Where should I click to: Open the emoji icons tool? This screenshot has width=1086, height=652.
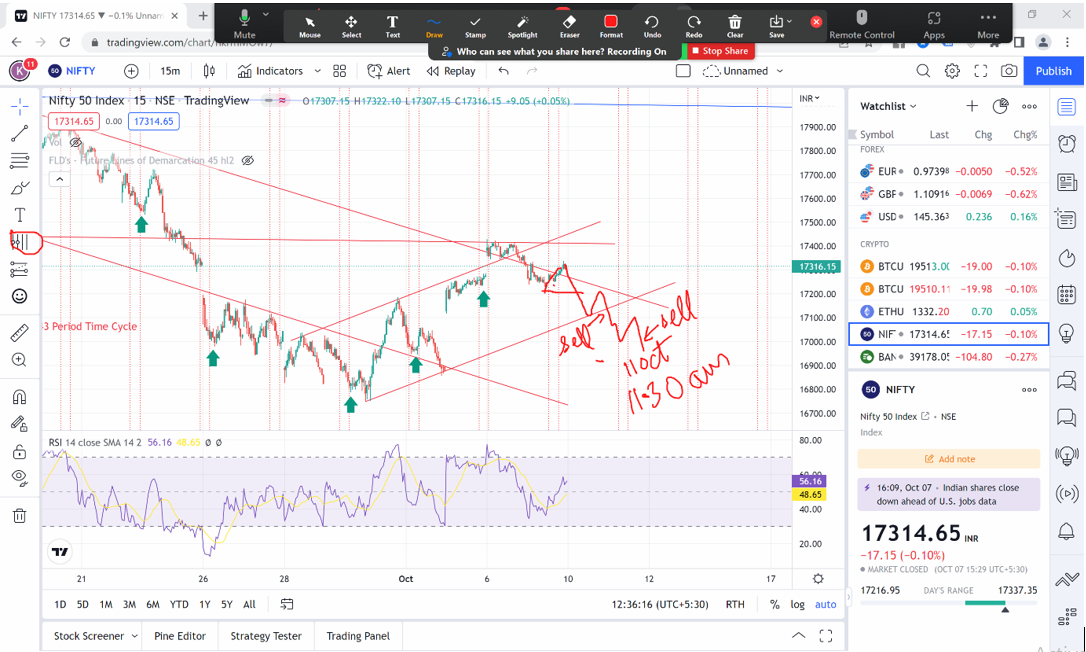click(19, 297)
